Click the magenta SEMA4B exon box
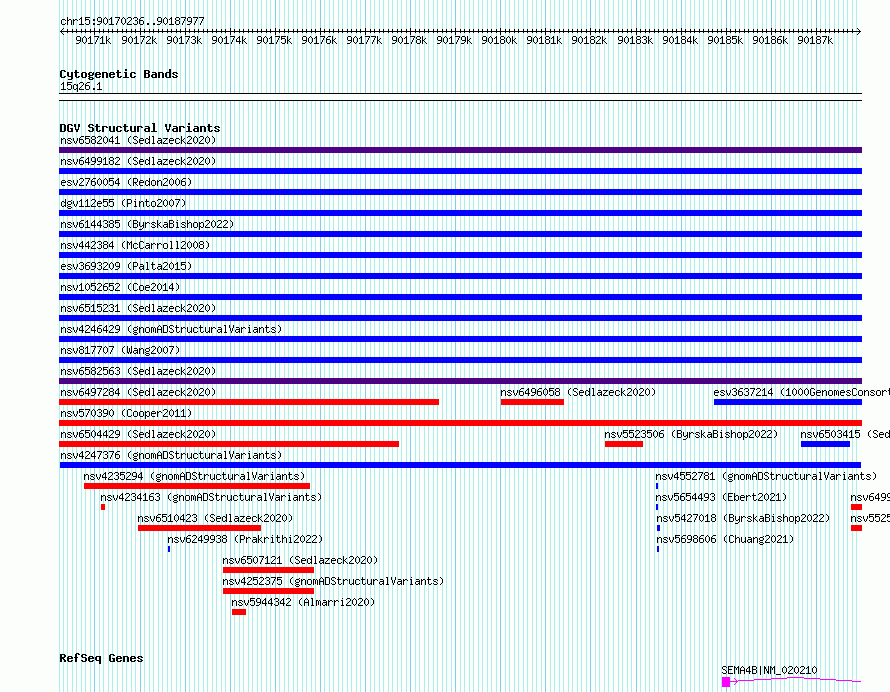The width and height of the screenshot is (890, 692). pos(725,682)
